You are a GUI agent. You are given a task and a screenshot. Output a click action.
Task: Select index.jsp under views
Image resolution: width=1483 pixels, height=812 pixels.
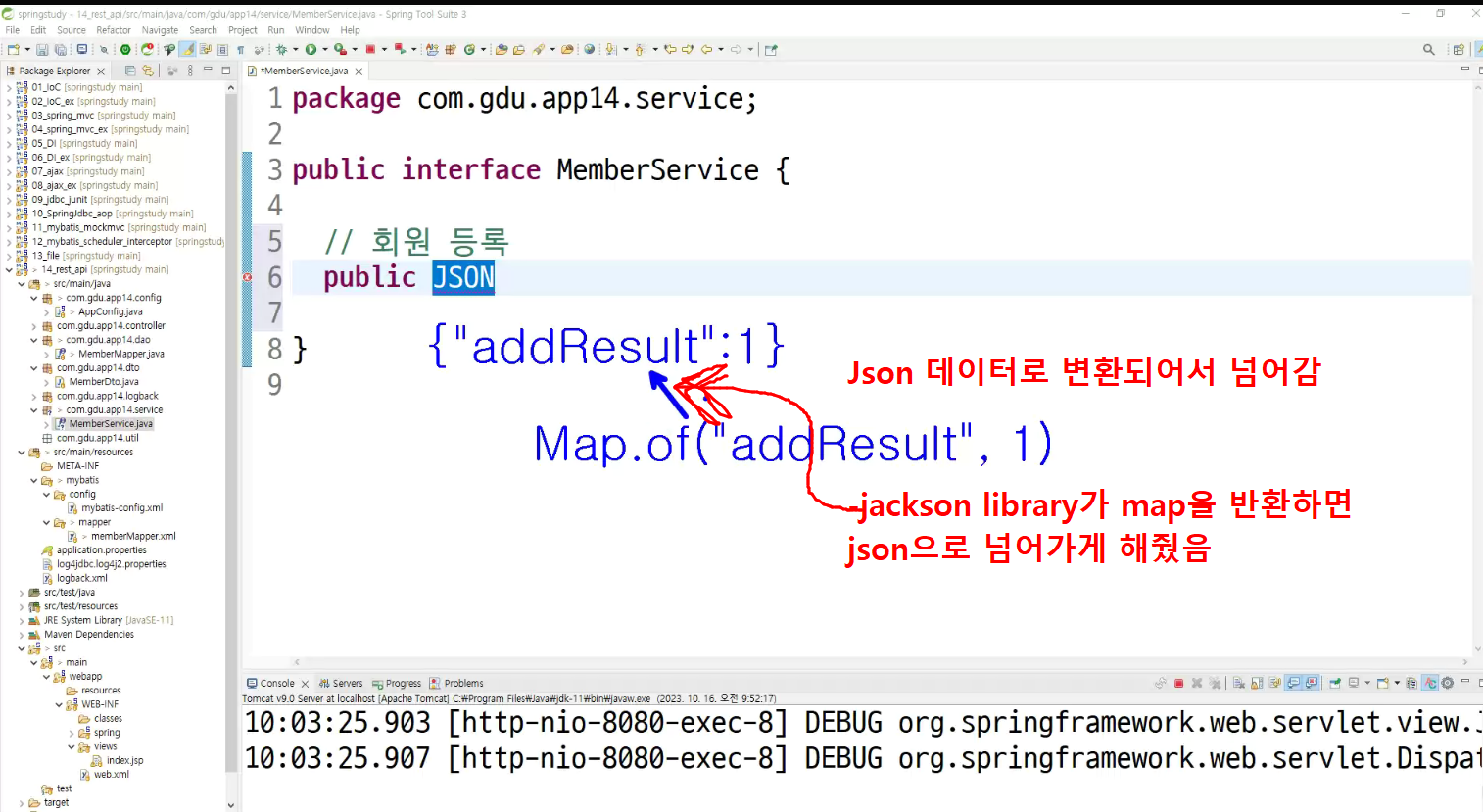click(124, 760)
